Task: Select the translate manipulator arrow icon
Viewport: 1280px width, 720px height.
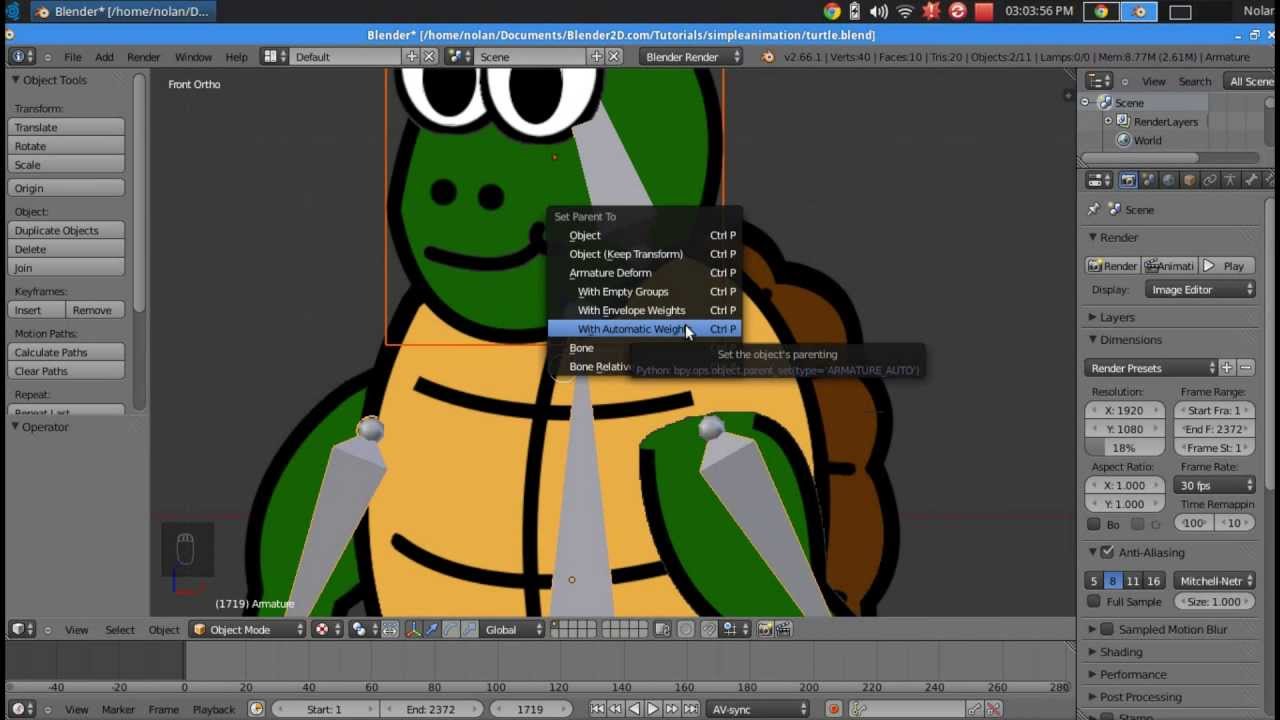Action: pos(432,629)
